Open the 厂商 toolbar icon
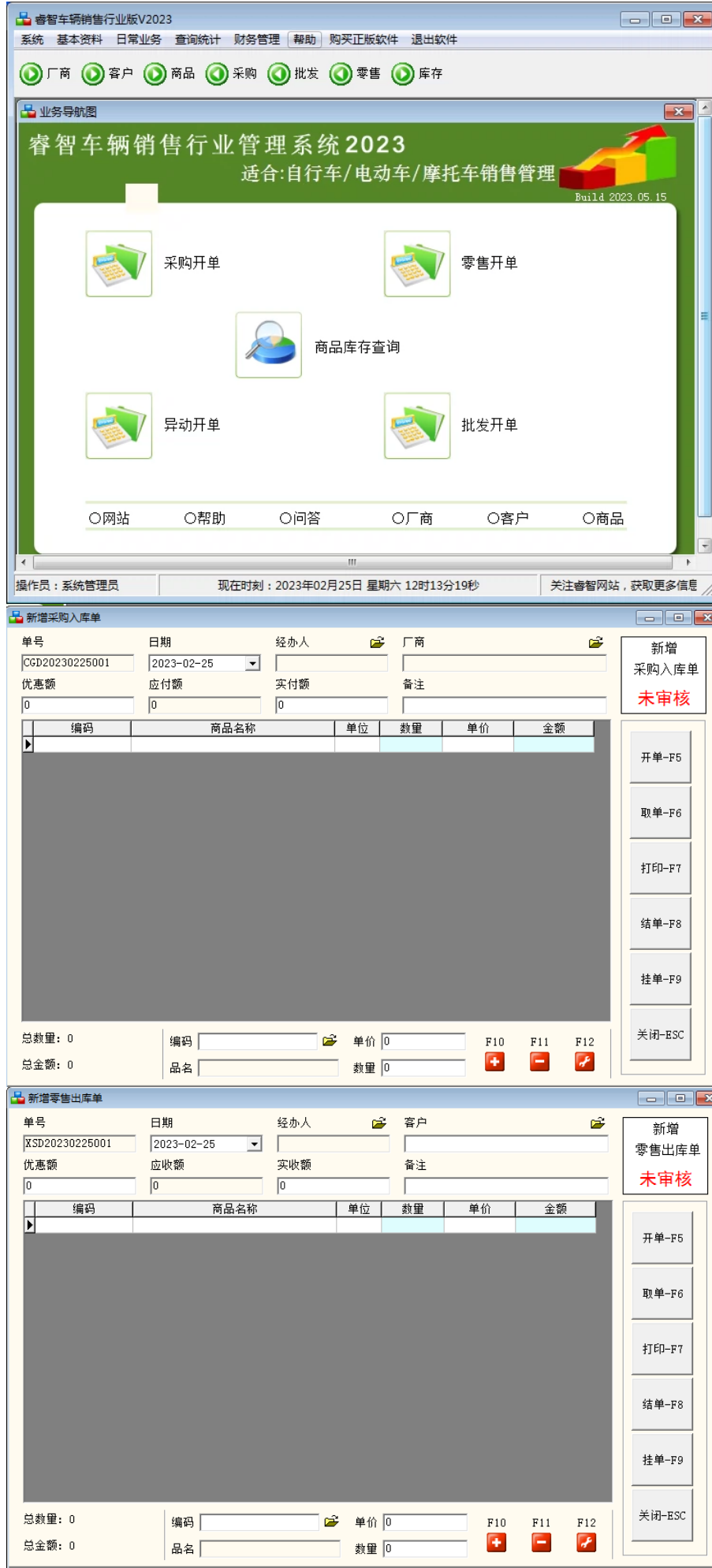 pos(31,74)
